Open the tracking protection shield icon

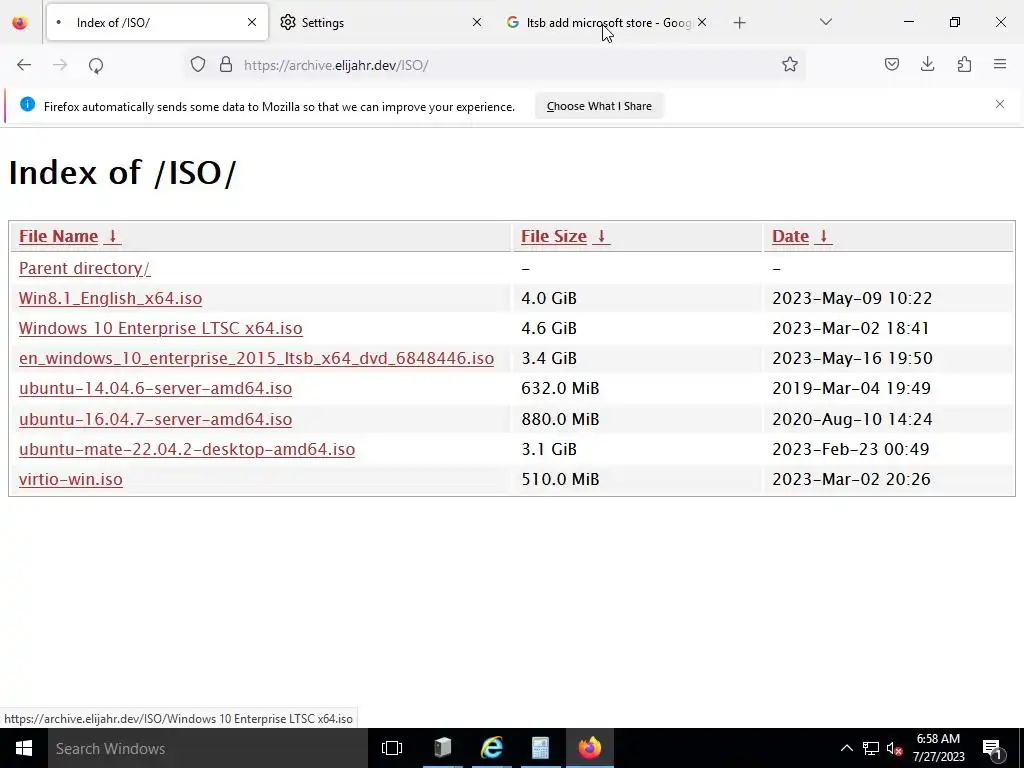[x=198, y=65]
